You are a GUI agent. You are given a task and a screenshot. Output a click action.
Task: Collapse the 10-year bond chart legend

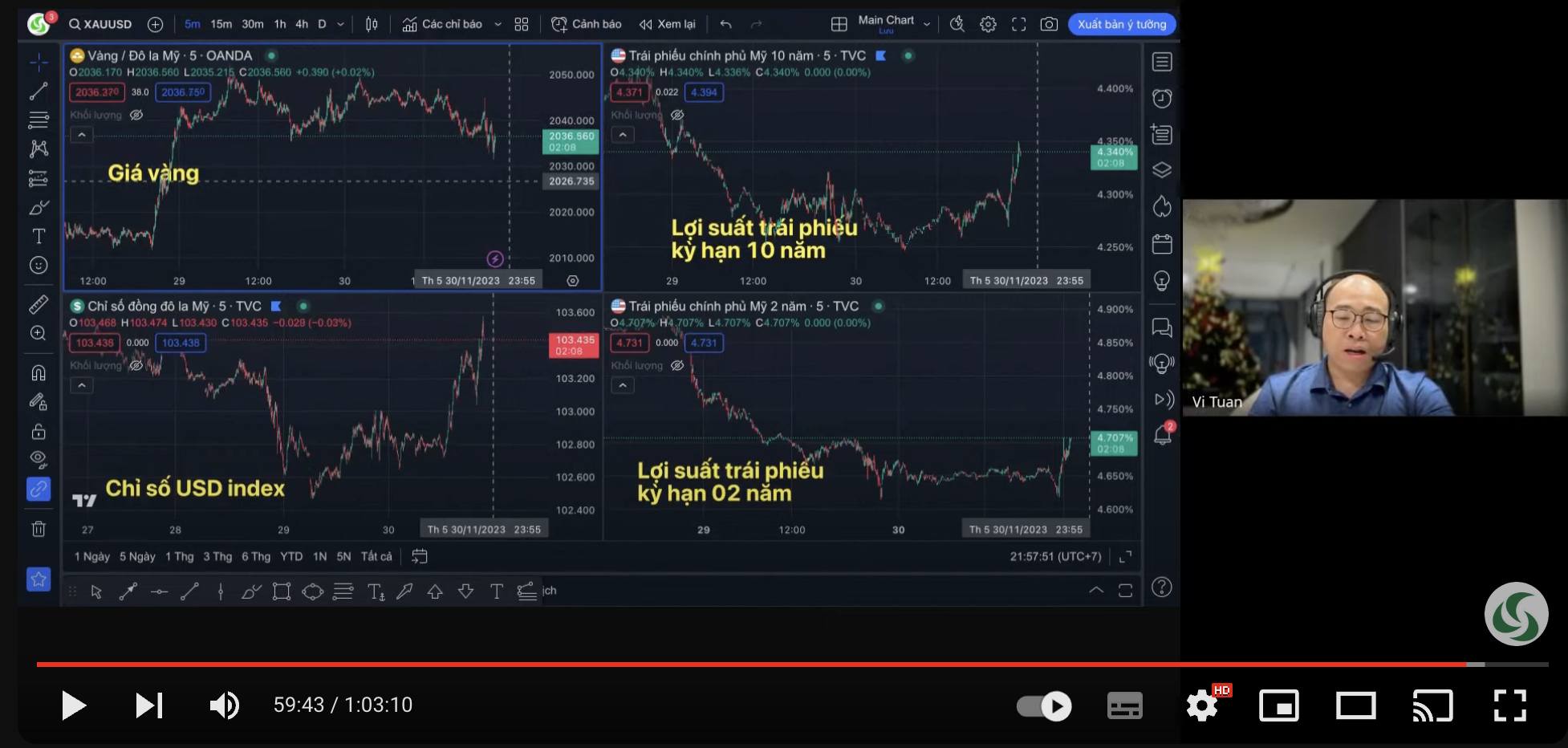(x=623, y=135)
